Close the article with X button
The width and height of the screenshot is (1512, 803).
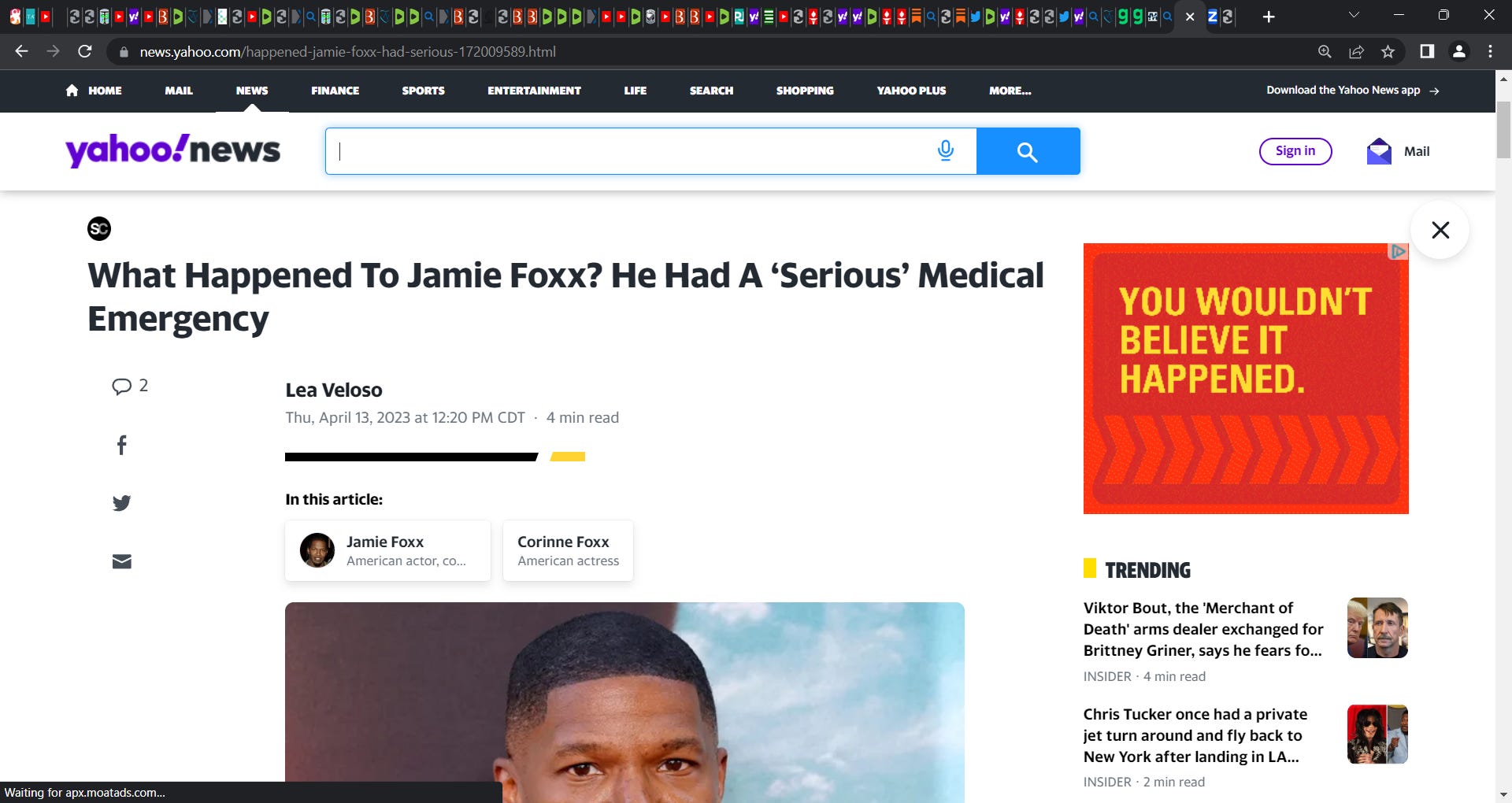pos(1440,230)
